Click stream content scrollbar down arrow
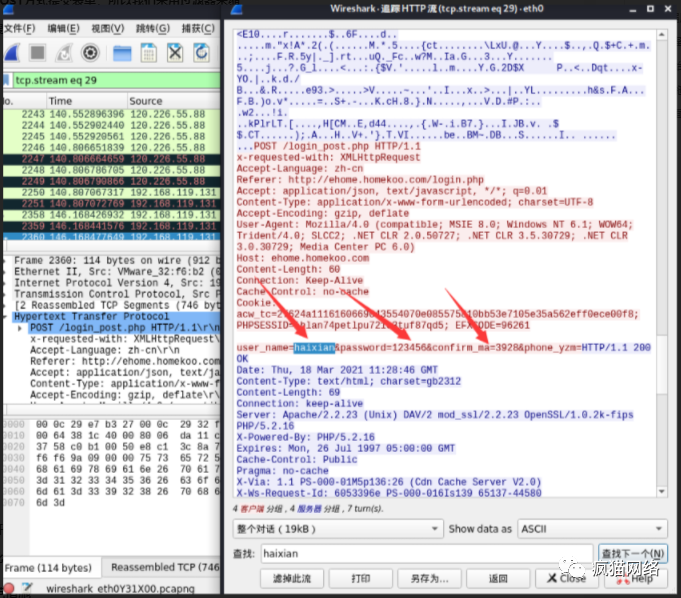The height and width of the screenshot is (598, 681). point(661,491)
